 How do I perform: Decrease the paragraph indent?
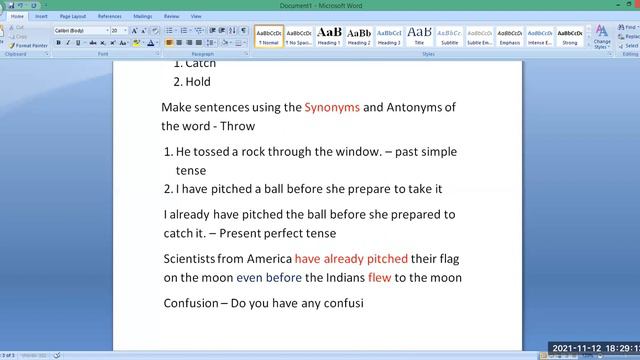pyautogui.click(x=212, y=31)
